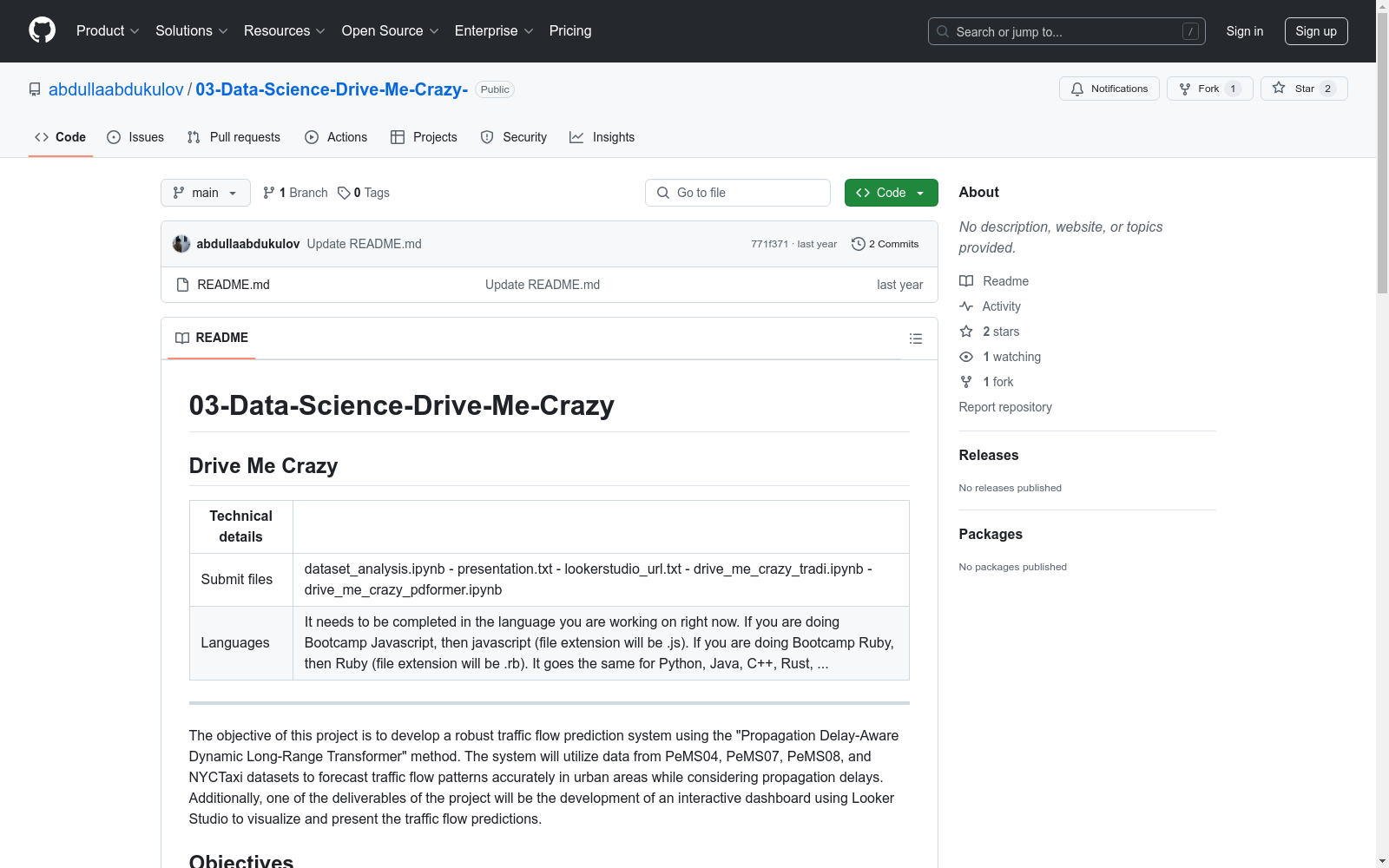Switch to the Issues tab
Screen dimensions: 1389x868
[135, 137]
